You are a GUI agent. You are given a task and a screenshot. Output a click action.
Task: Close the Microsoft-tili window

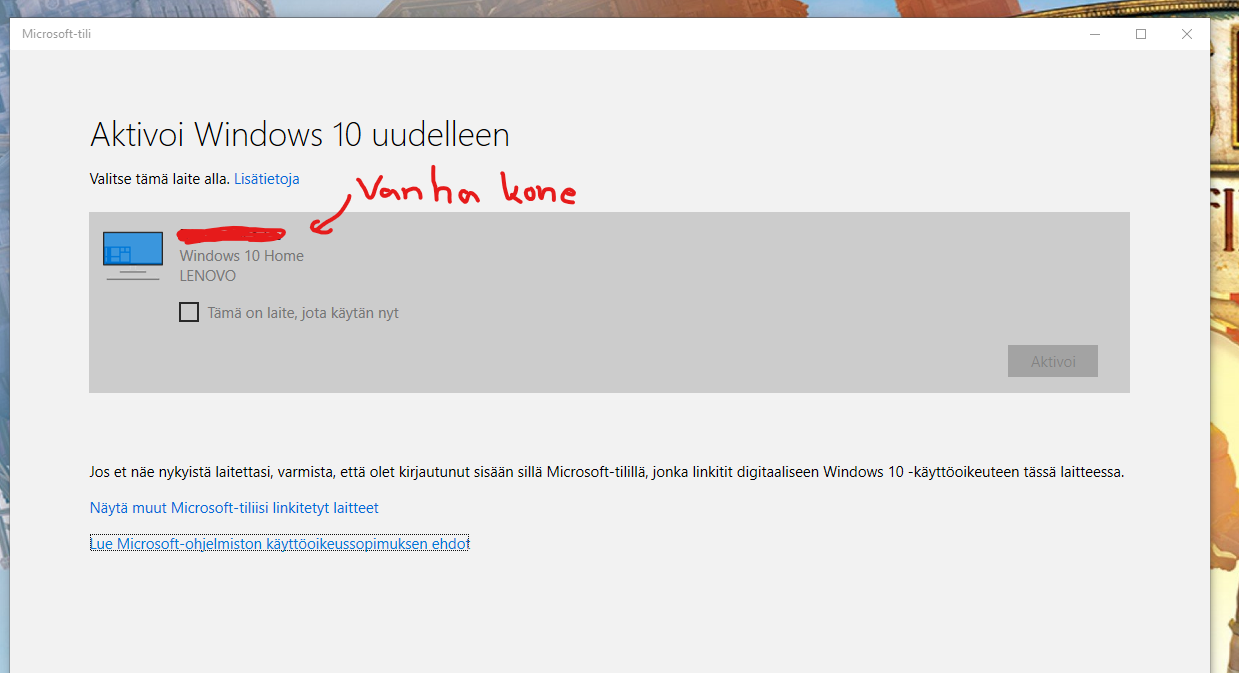pos(1187,34)
